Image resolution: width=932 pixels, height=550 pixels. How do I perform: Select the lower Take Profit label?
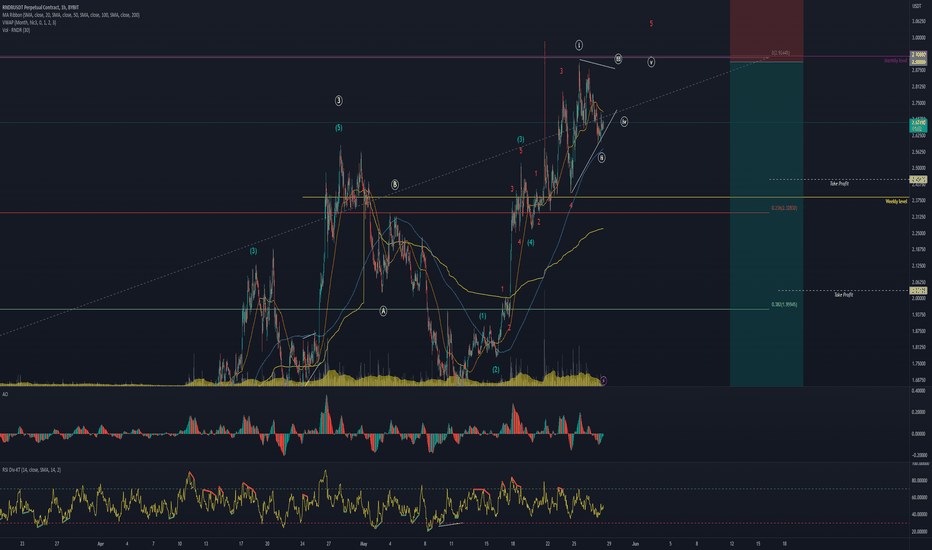click(843, 295)
